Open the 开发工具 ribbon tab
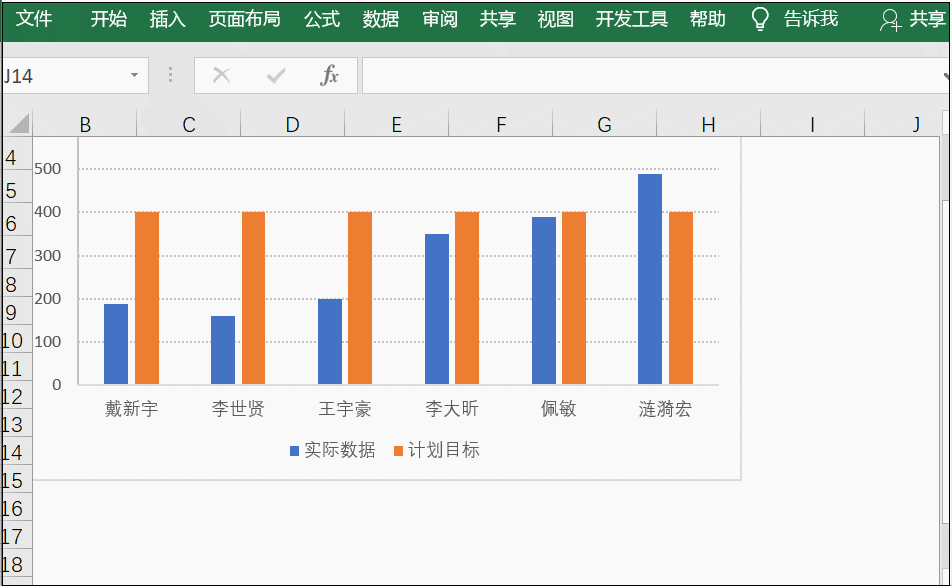 pyautogui.click(x=631, y=19)
